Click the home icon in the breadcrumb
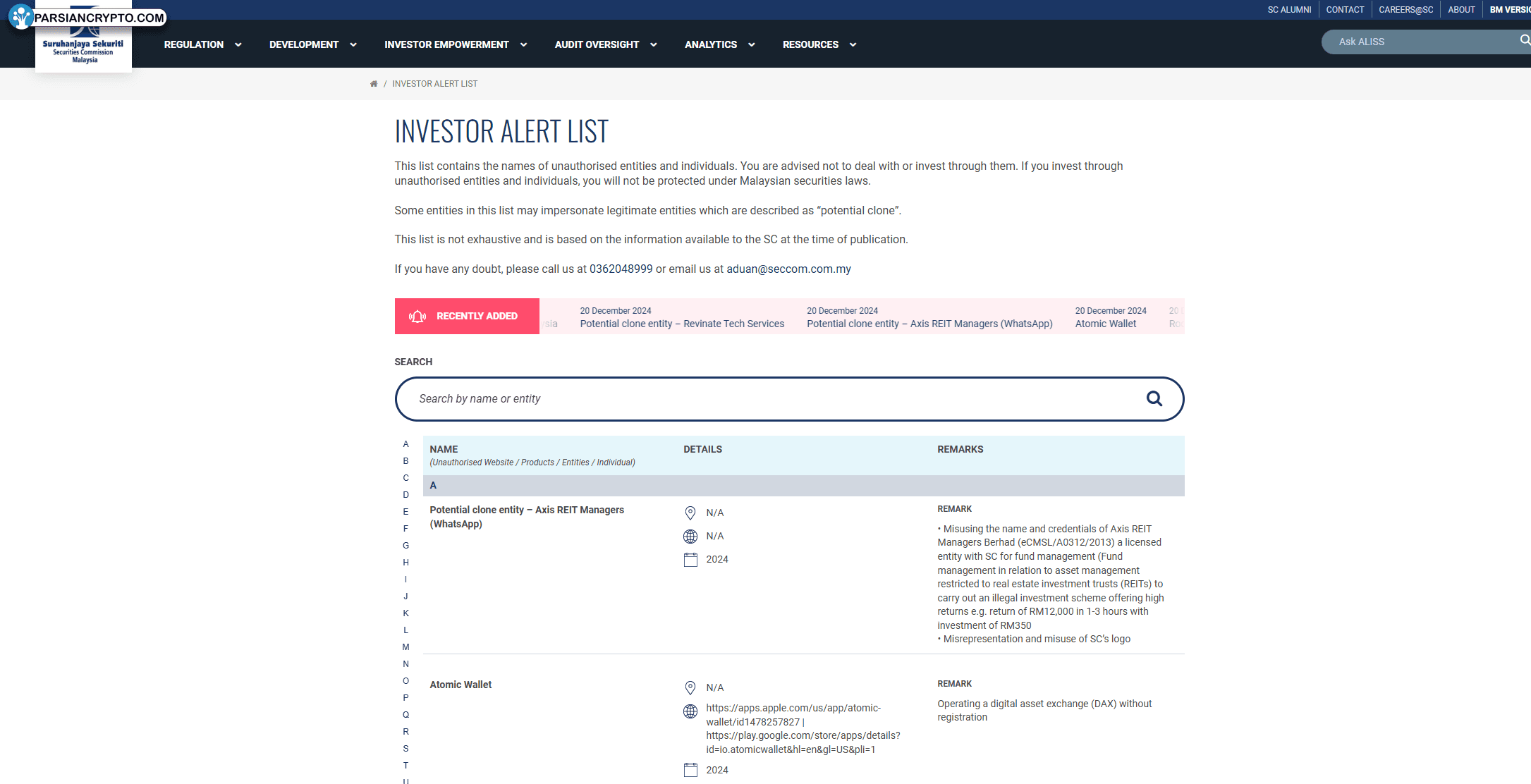This screenshot has height=784, width=1531. 374,84
